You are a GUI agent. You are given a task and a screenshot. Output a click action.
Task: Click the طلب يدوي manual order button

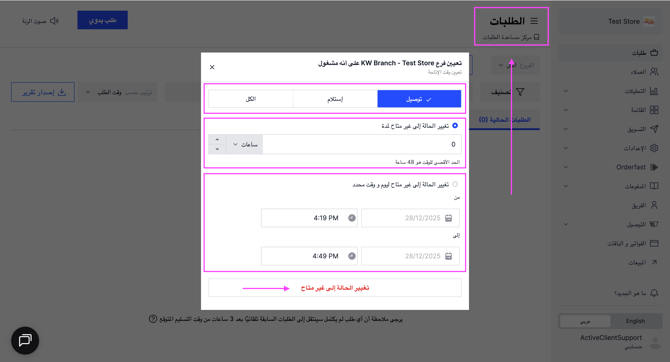coord(103,20)
